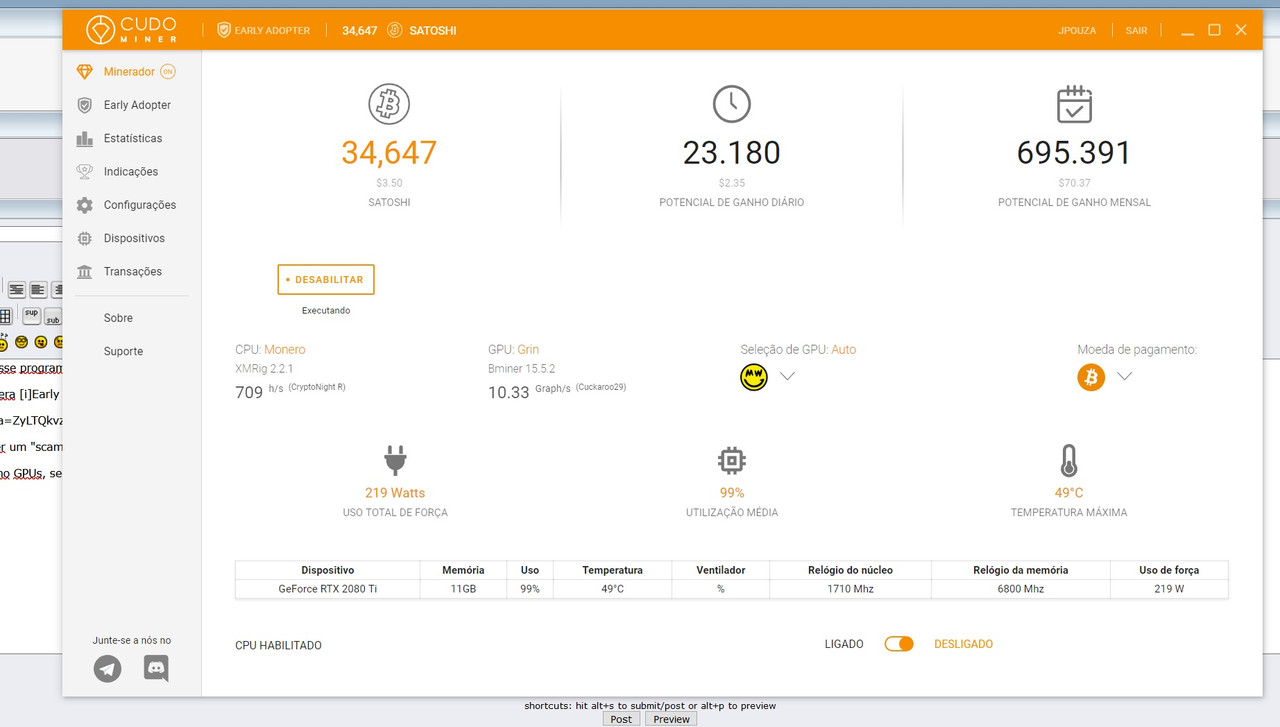The image size is (1280, 727).
Task: Click the Early Adopter header text
Action: tap(272, 31)
